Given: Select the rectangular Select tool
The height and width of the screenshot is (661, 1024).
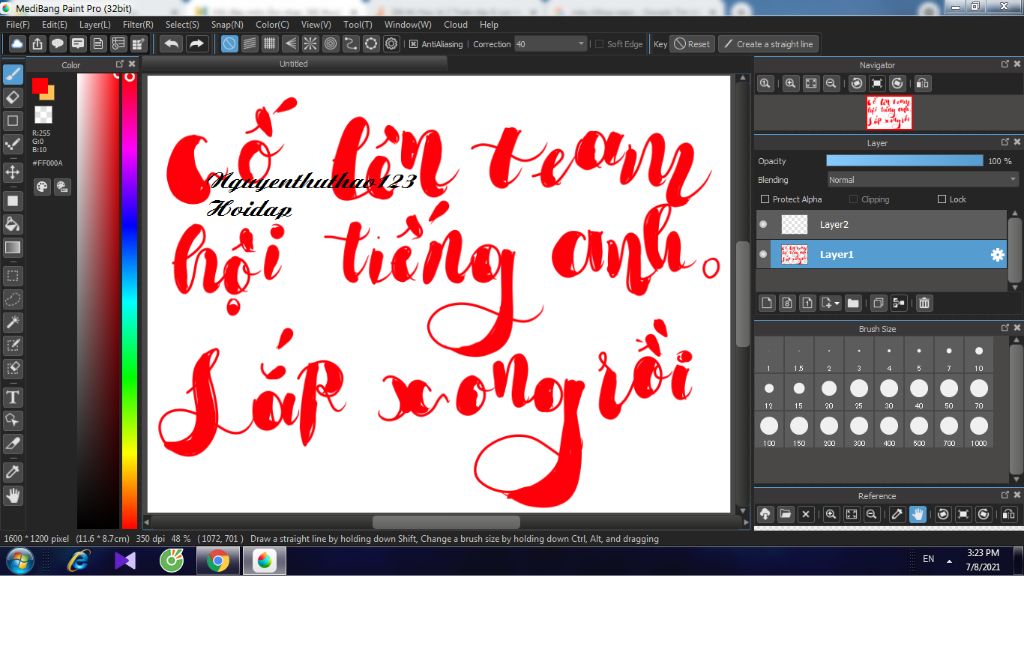Looking at the screenshot, I should click(x=12, y=276).
